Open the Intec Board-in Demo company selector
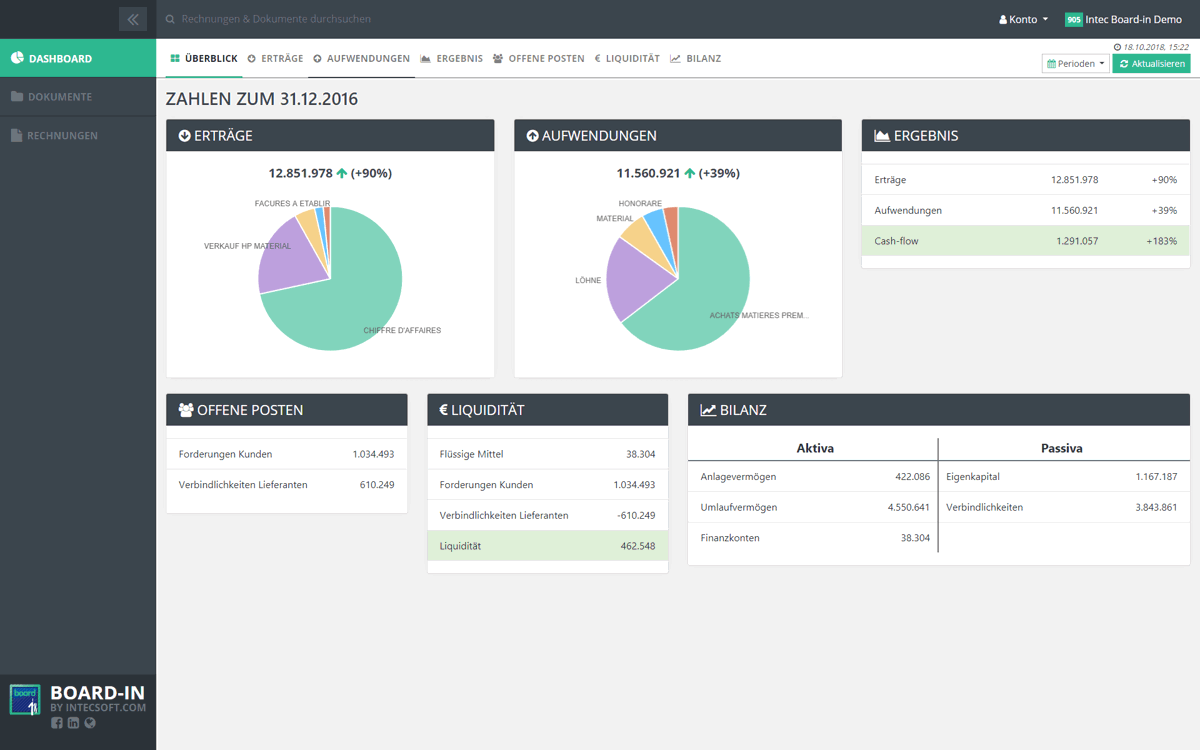The height and width of the screenshot is (750, 1200). pyautogui.click(x=1133, y=19)
